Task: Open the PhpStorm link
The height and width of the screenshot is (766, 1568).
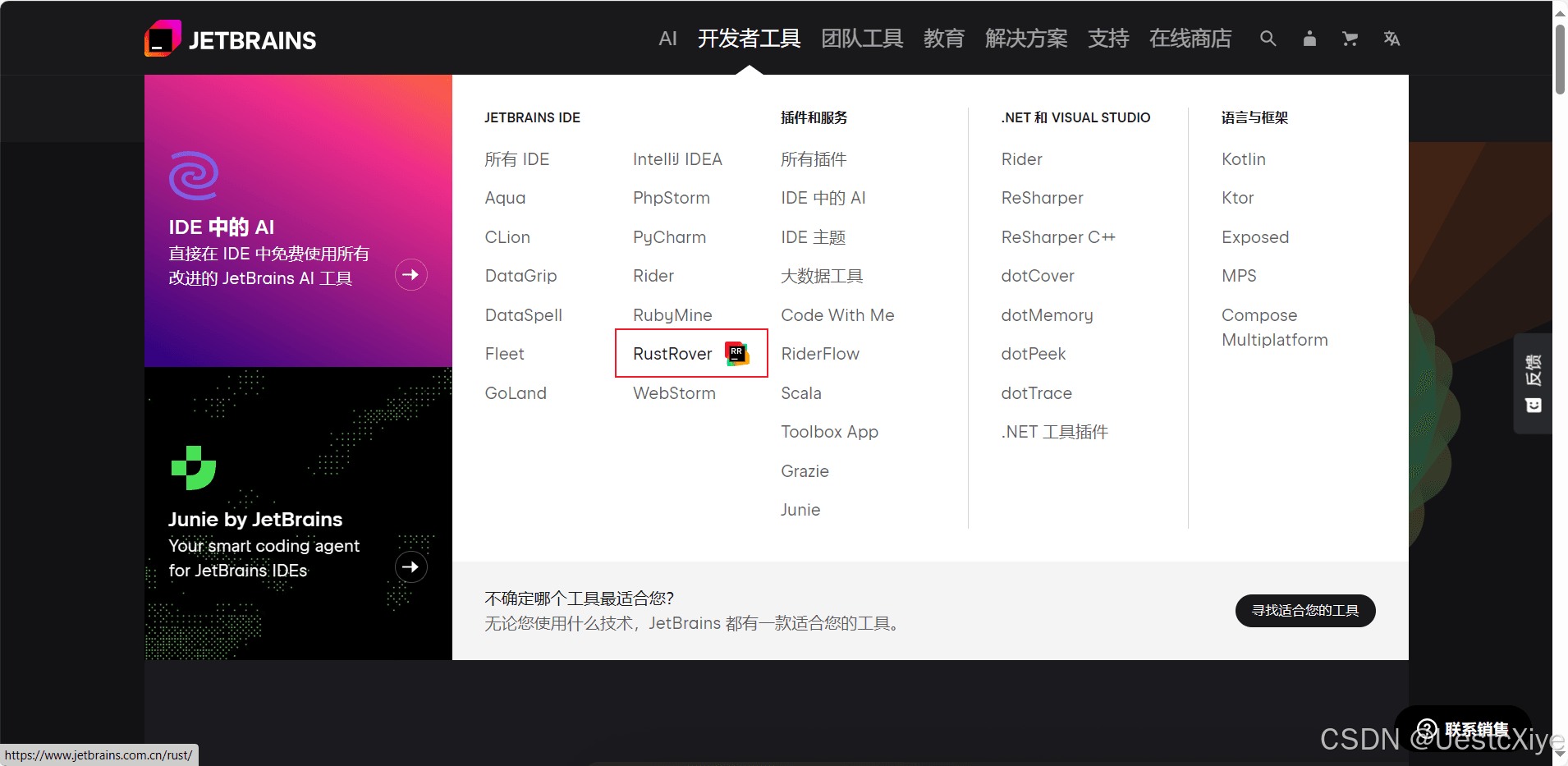Action: coord(672,198)
